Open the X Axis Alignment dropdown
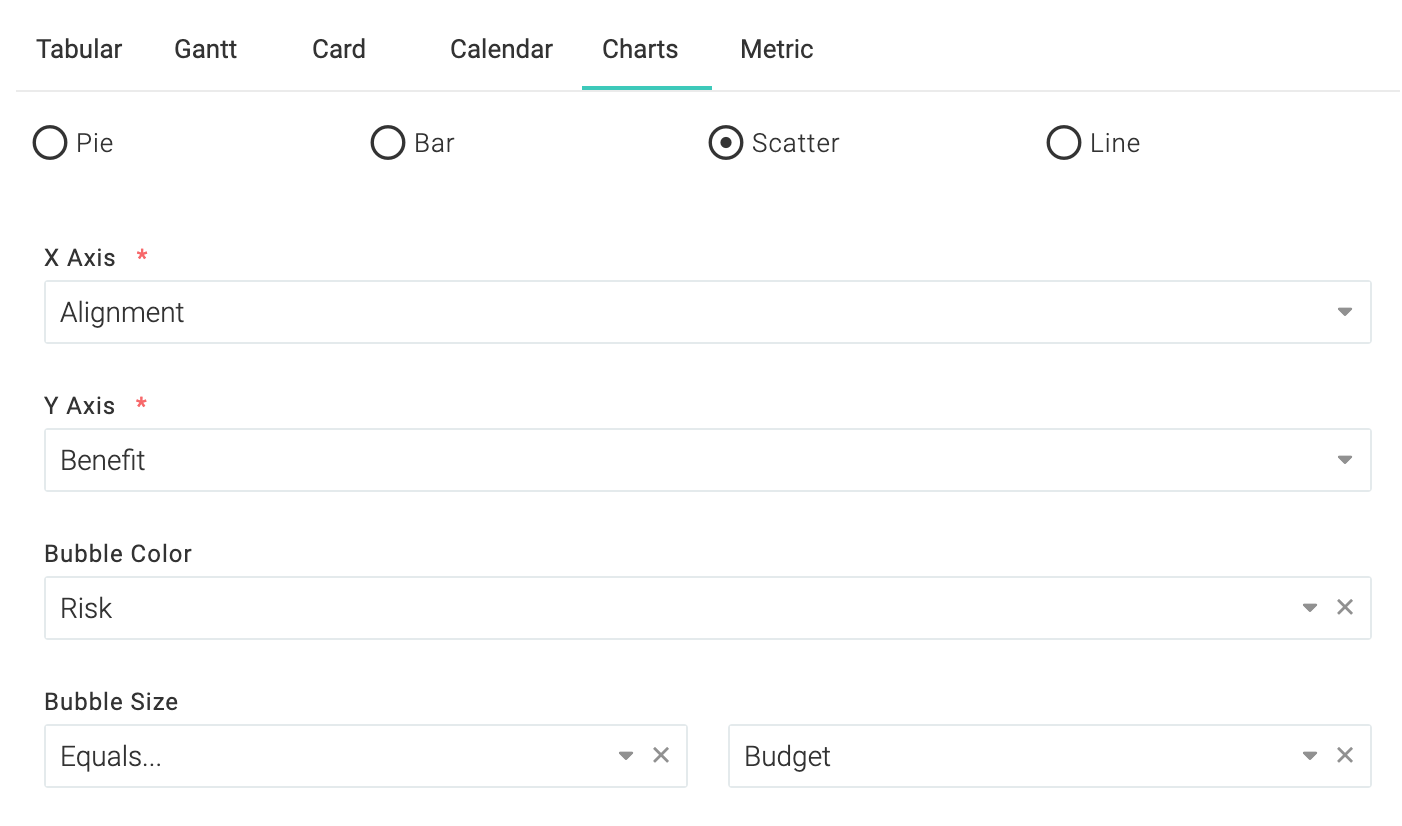This screenshot has width=1402, height=826. point(708,312)
